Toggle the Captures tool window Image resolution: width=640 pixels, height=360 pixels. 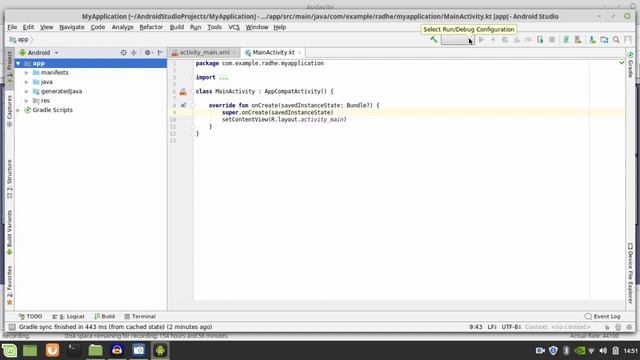[9, 111]
